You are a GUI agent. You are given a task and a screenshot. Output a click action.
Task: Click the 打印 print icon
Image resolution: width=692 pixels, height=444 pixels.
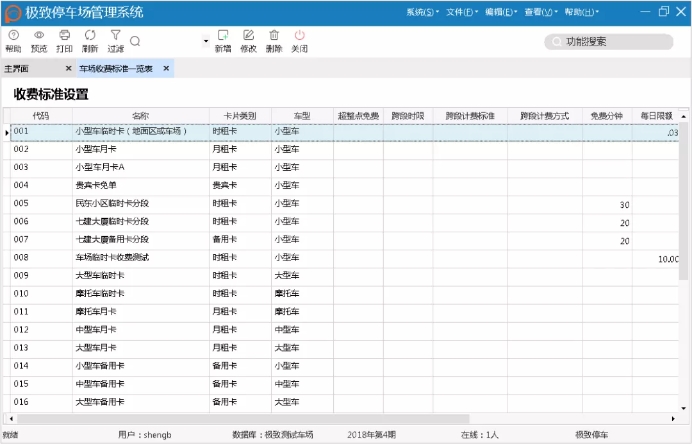(x=64, y=40)
